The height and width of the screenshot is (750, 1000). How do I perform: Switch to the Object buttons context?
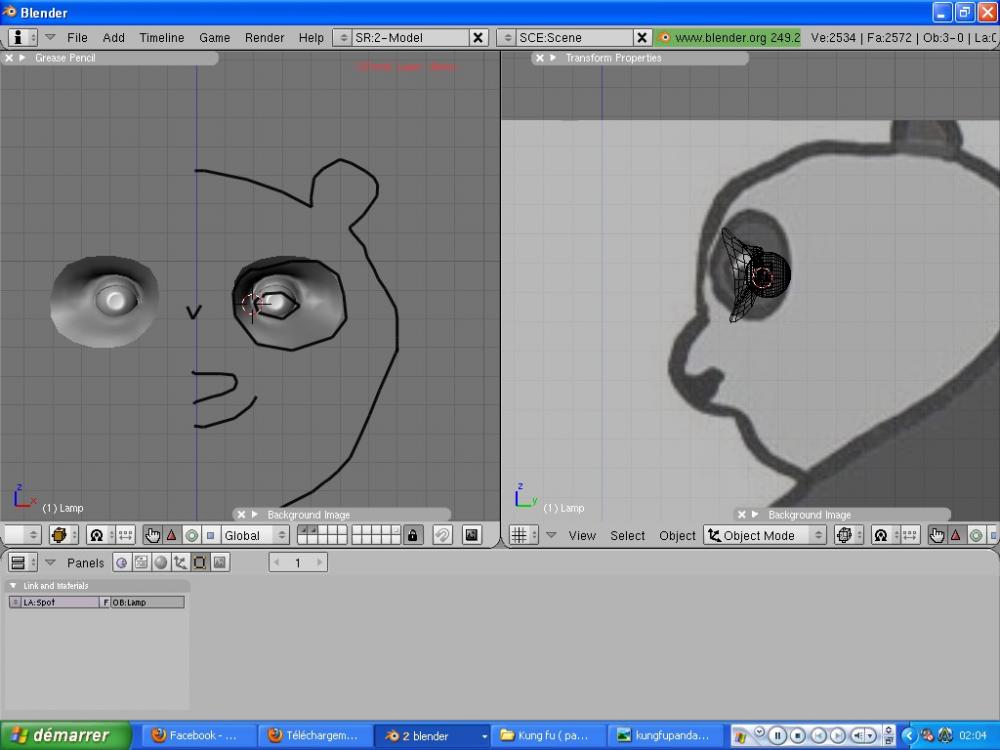click(180, 562)
